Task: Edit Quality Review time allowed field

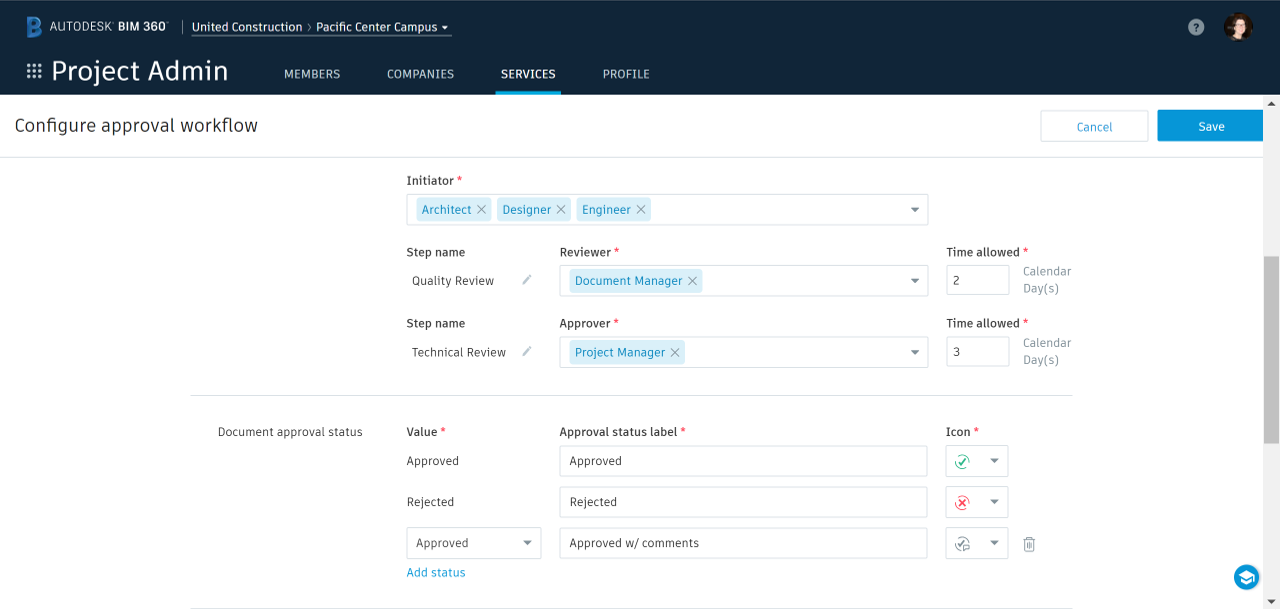Action: coord(978,281)
